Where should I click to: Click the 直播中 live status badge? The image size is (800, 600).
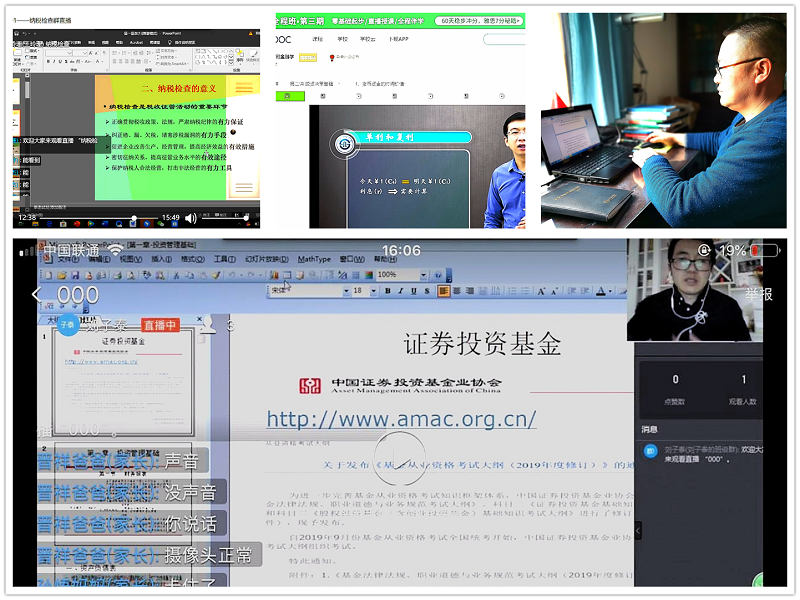pos(160,325)
